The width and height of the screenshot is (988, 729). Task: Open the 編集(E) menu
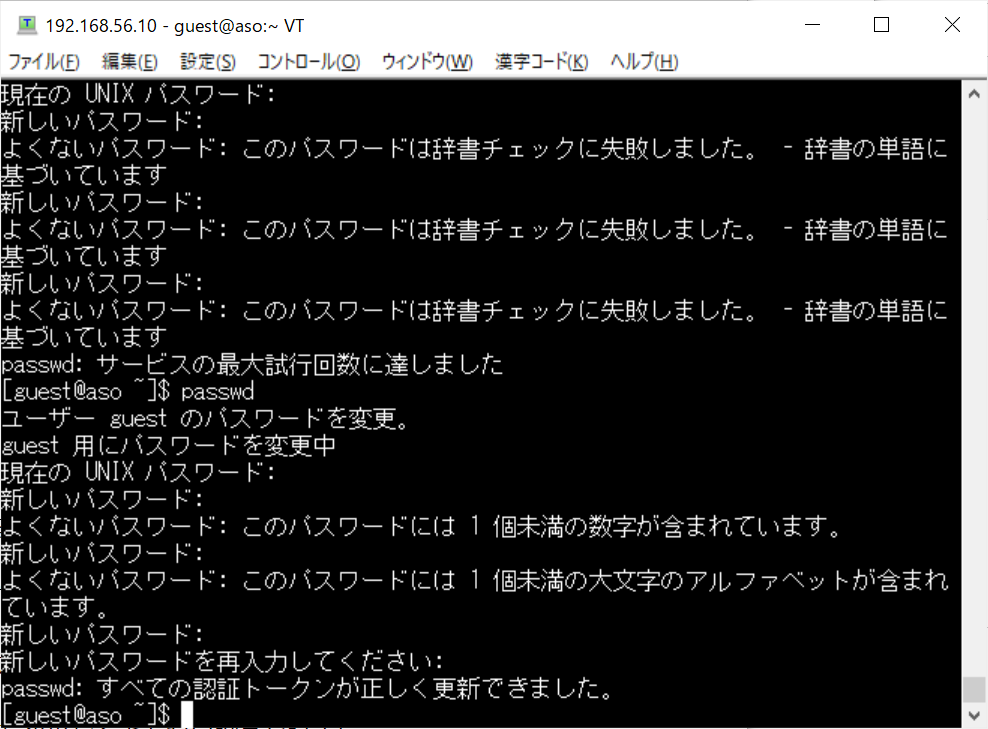click(130, 62)
